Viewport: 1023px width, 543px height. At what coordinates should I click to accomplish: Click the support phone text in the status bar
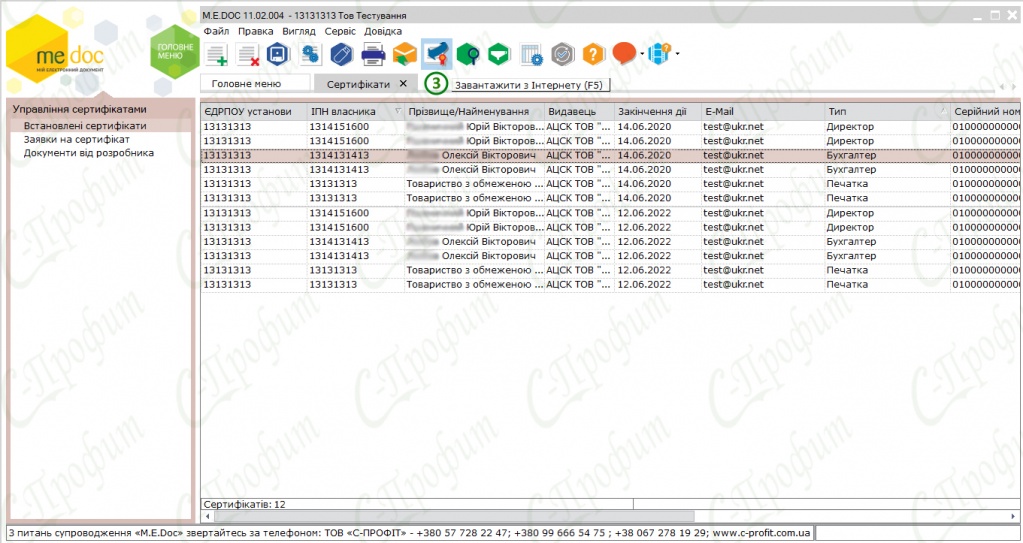coord(410,533)
